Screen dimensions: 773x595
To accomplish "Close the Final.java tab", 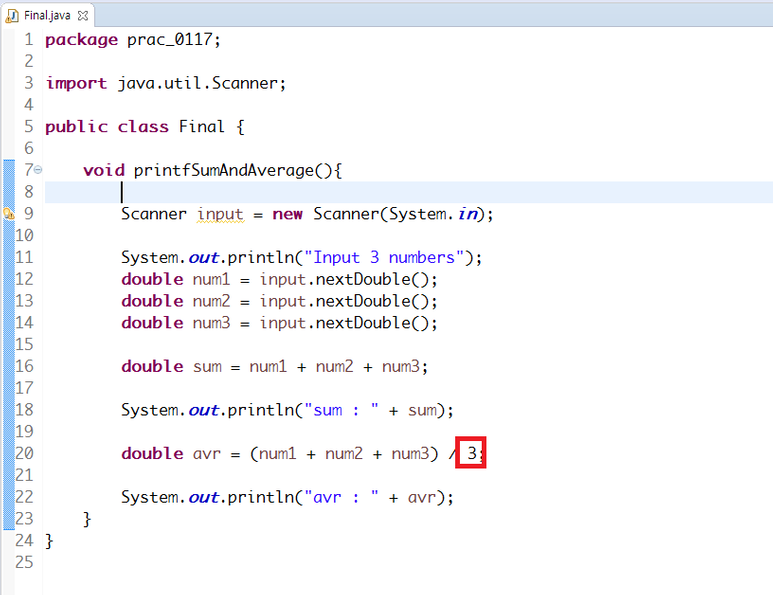I will [83, 16].
